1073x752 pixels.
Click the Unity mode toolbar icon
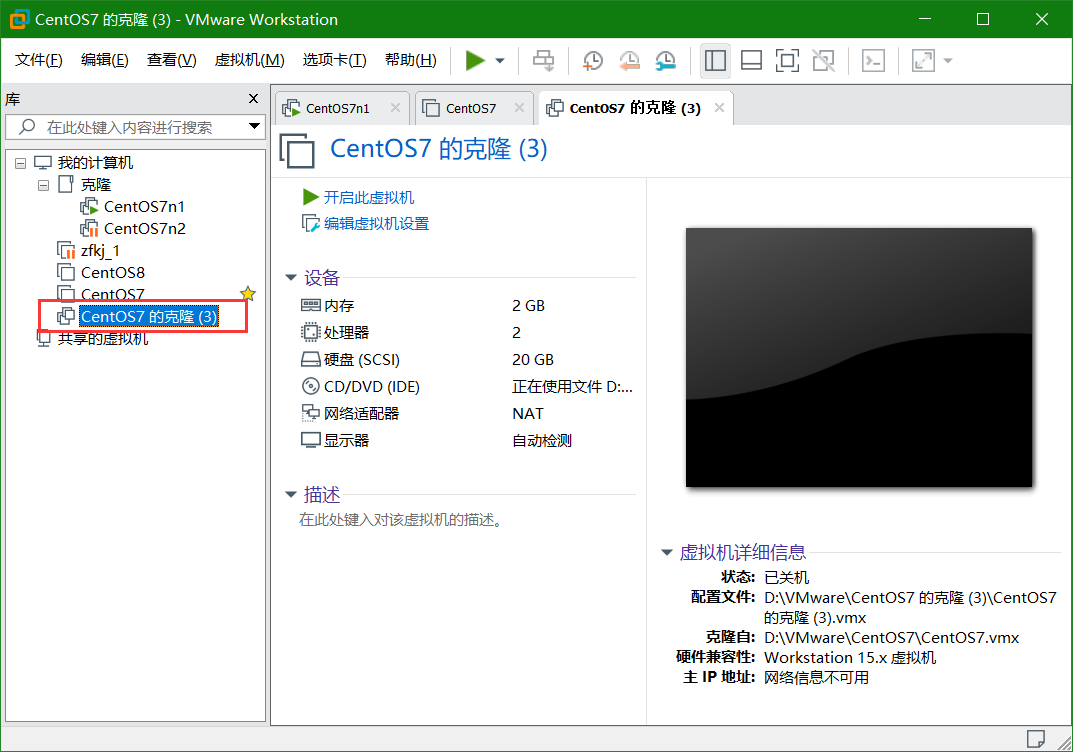tap(824, 60)
